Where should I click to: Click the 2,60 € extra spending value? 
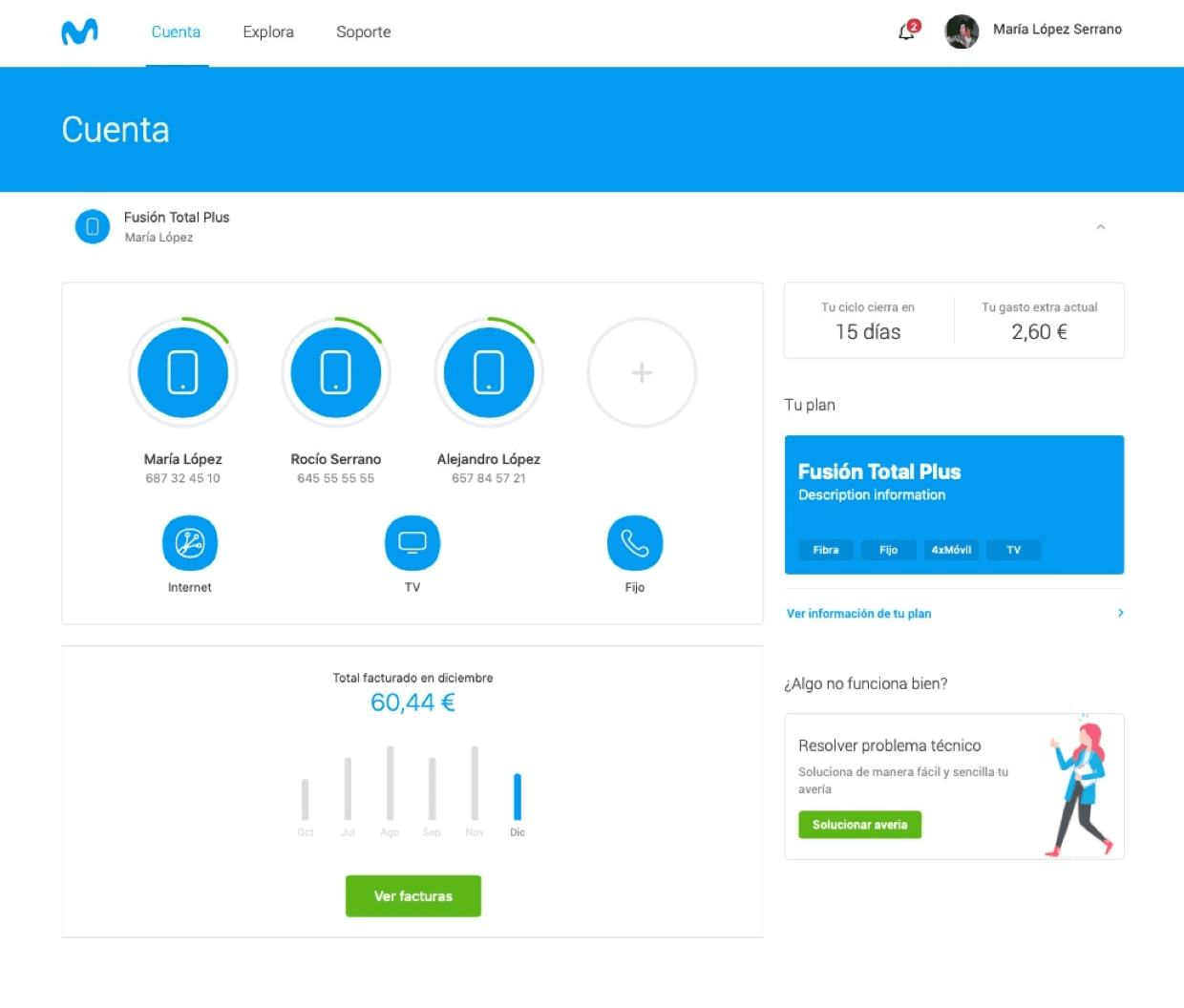point(1040,332)
